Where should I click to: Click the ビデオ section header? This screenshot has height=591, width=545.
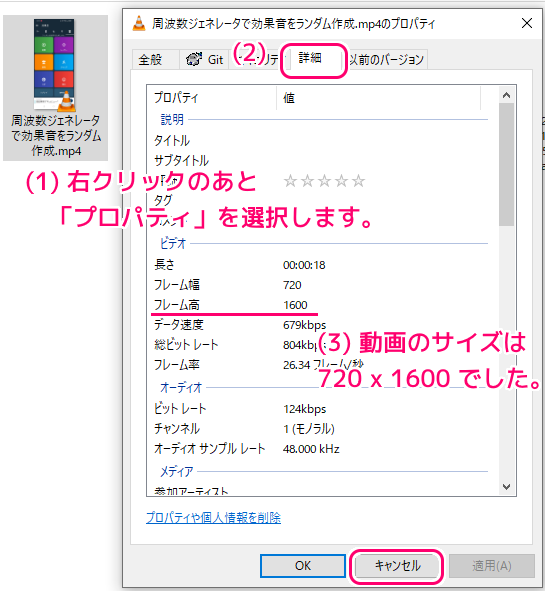(173, 243)
